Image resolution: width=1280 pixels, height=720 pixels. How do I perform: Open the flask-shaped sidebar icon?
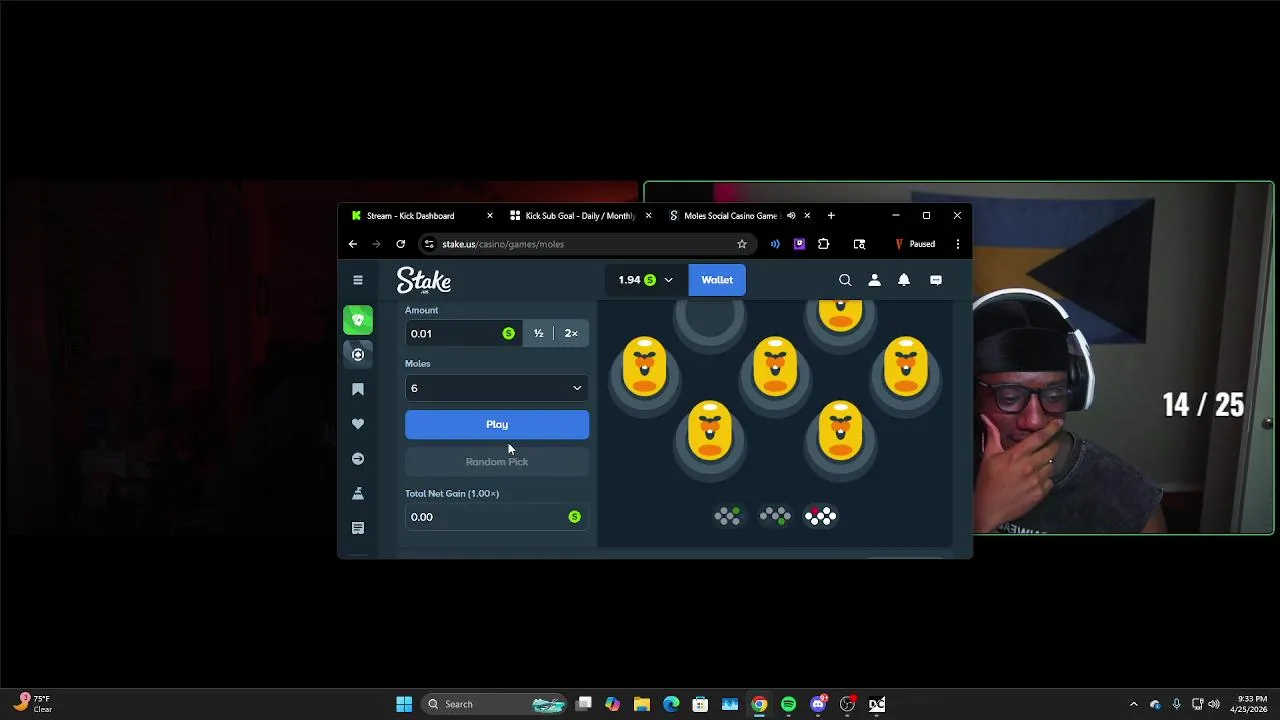pos(358,493)
